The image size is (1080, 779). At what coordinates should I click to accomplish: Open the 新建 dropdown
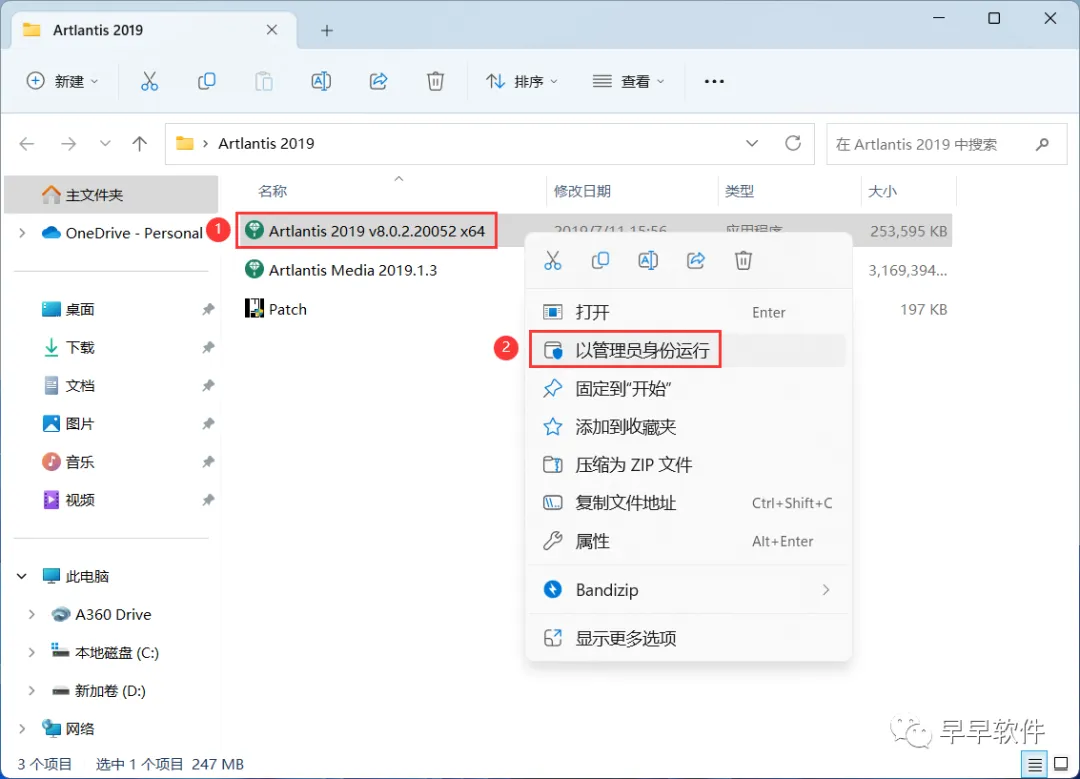coord(62,81)
